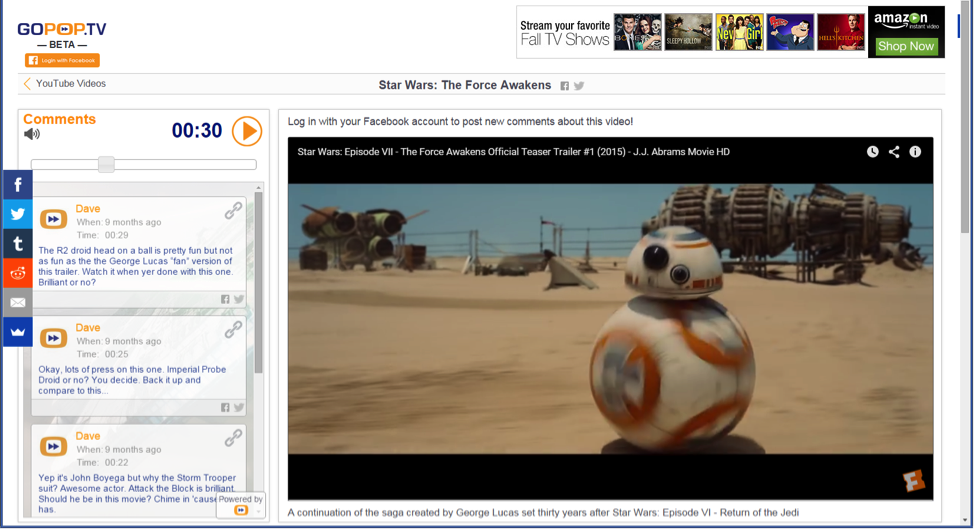Click the comment timeline slider handle

coord(106,164)
